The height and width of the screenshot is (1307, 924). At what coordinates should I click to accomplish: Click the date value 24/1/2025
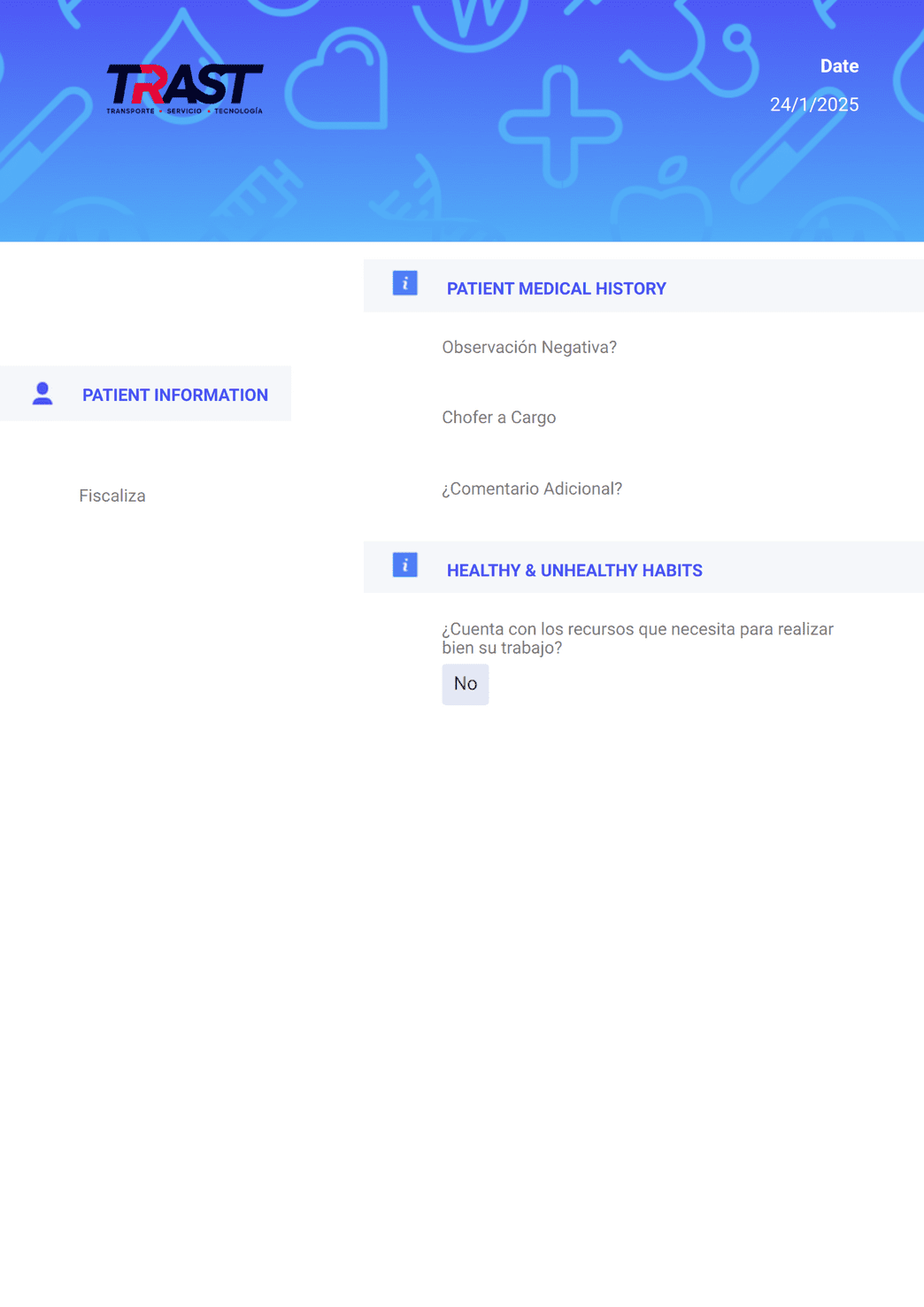pos(814,104)
